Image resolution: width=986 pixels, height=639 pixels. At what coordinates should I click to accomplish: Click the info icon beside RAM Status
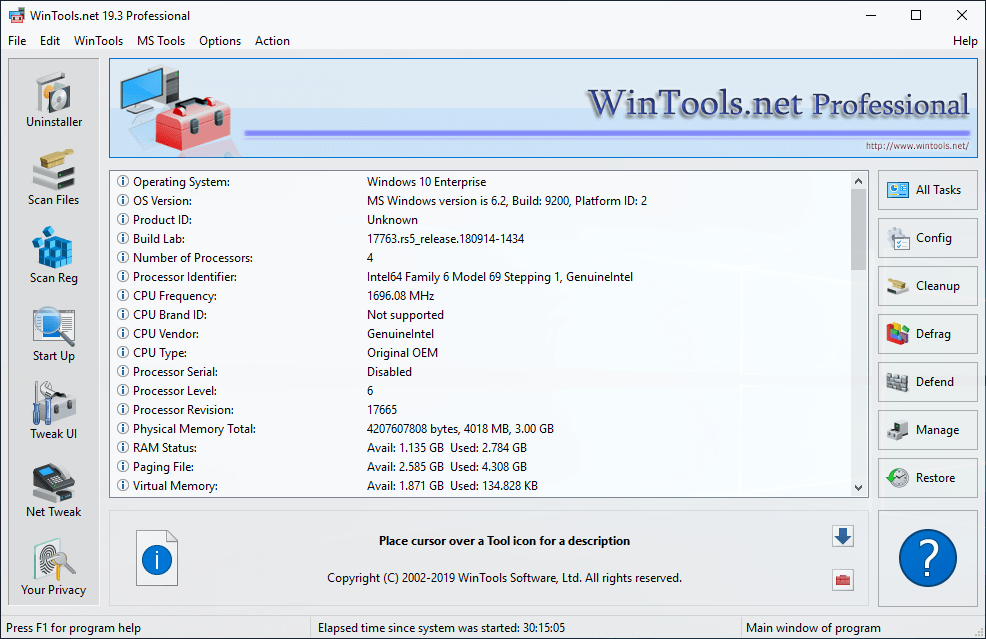tap(123, 447)
